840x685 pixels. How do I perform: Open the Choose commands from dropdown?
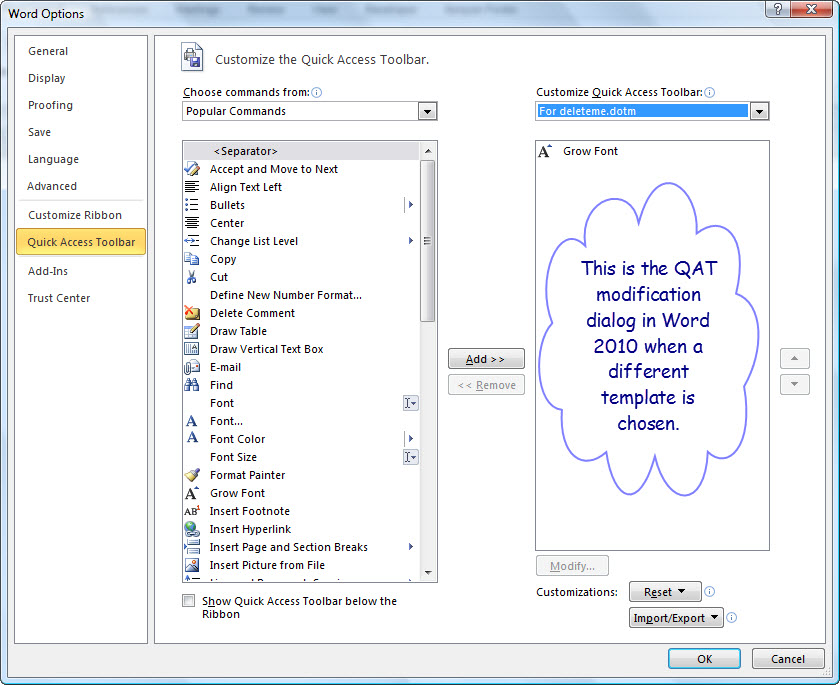pos(428,111)
